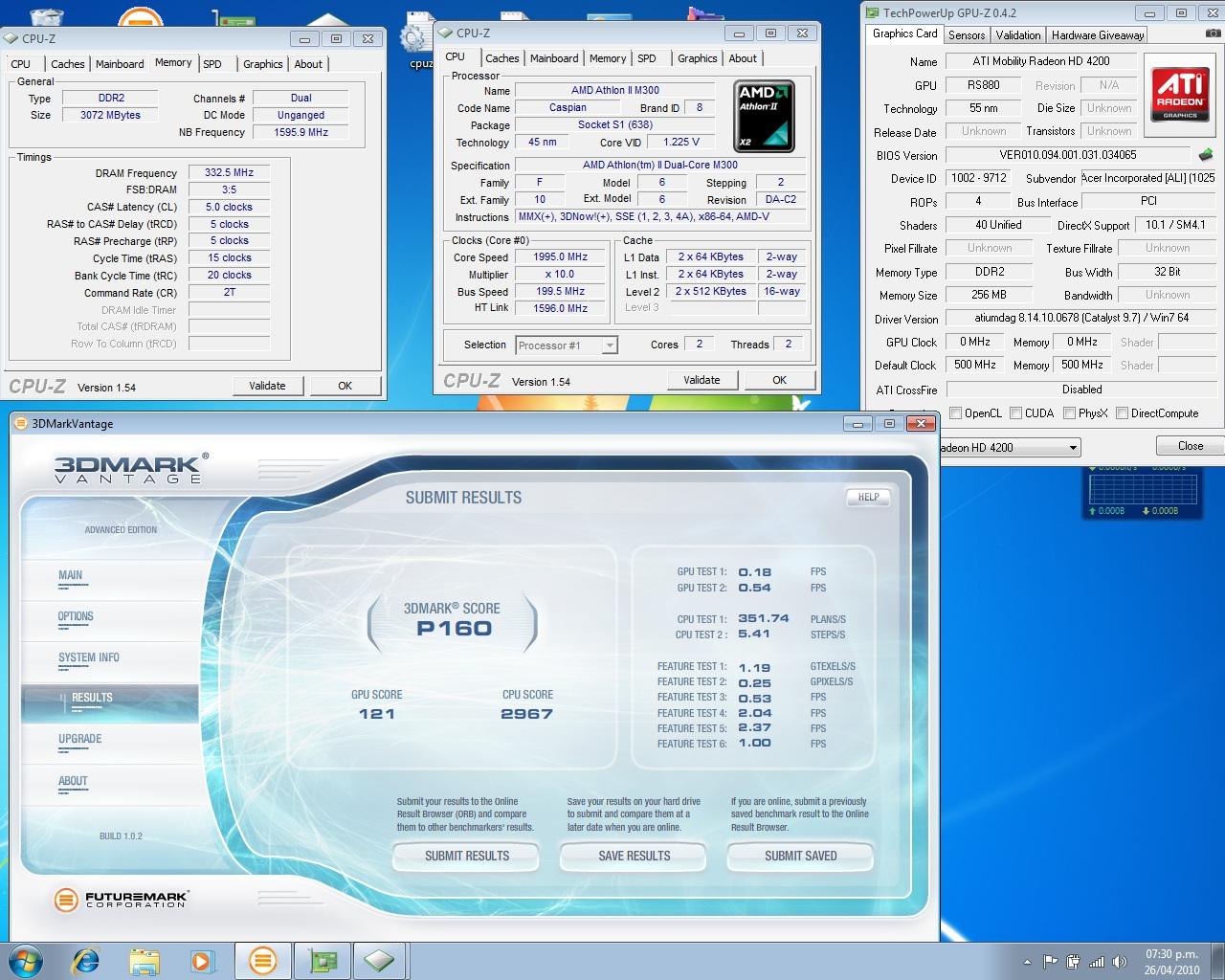1225x980 pixels.
Task: Click the Action Center flag tray icon
Action: tap(1050, 962)
